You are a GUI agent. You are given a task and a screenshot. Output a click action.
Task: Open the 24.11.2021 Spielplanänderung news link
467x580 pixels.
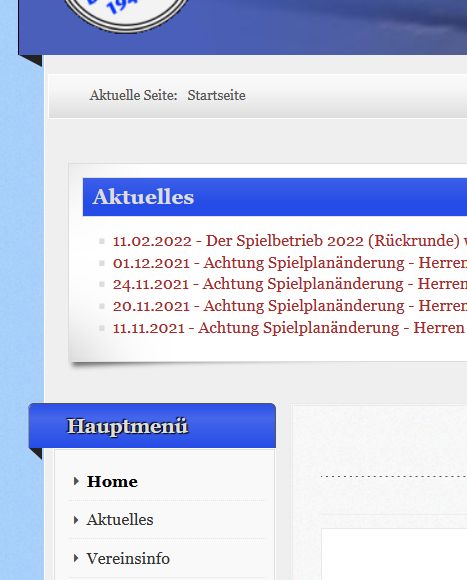point(290,284)
